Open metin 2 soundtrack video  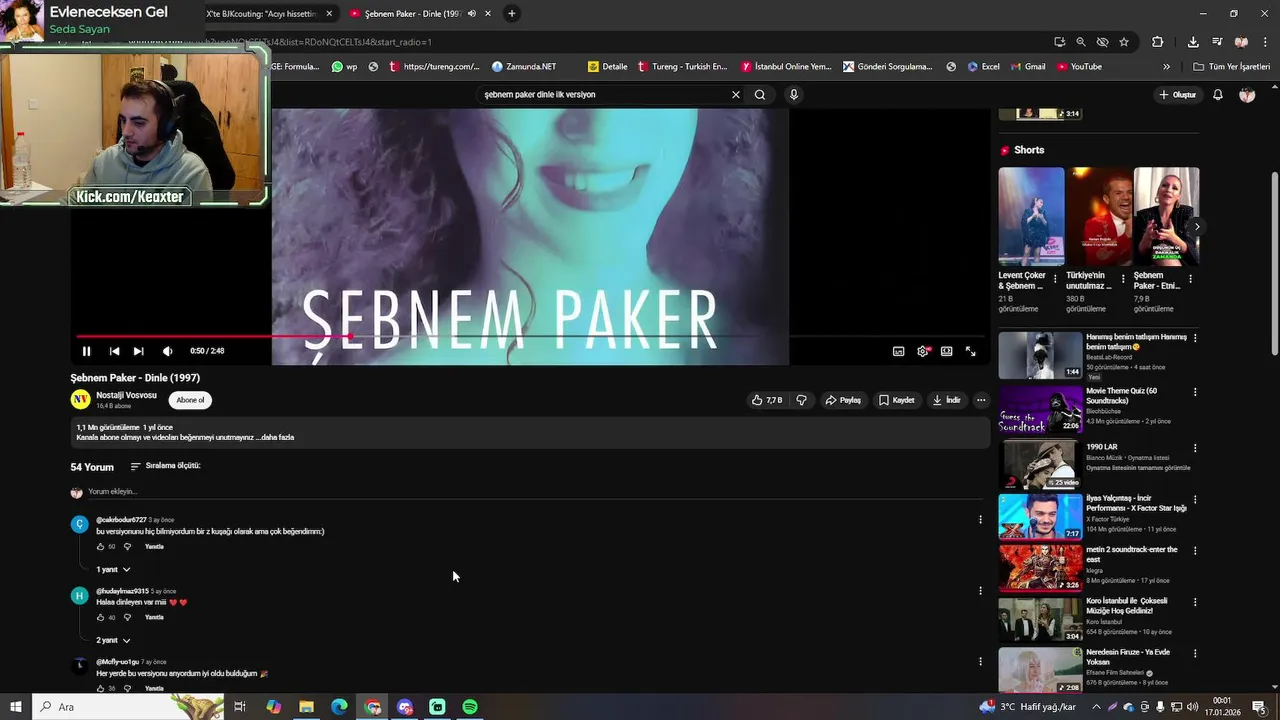coord(1040,568)
